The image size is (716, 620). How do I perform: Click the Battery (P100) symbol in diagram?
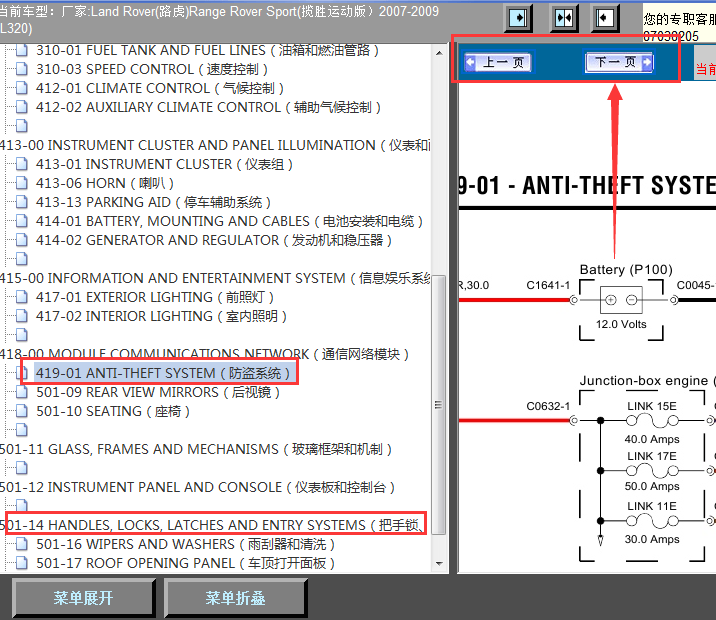621,300
